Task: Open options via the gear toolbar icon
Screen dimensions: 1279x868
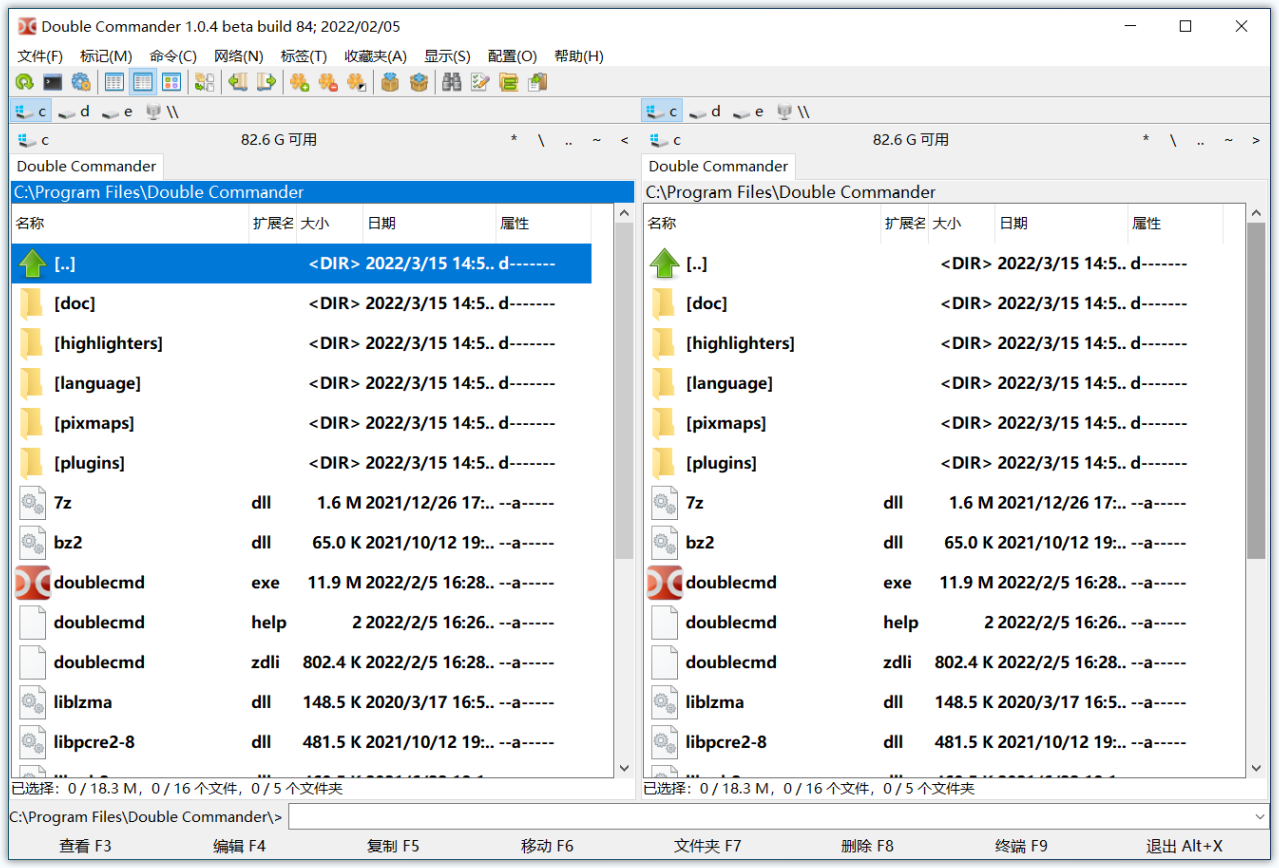Action: coord(81,82)
